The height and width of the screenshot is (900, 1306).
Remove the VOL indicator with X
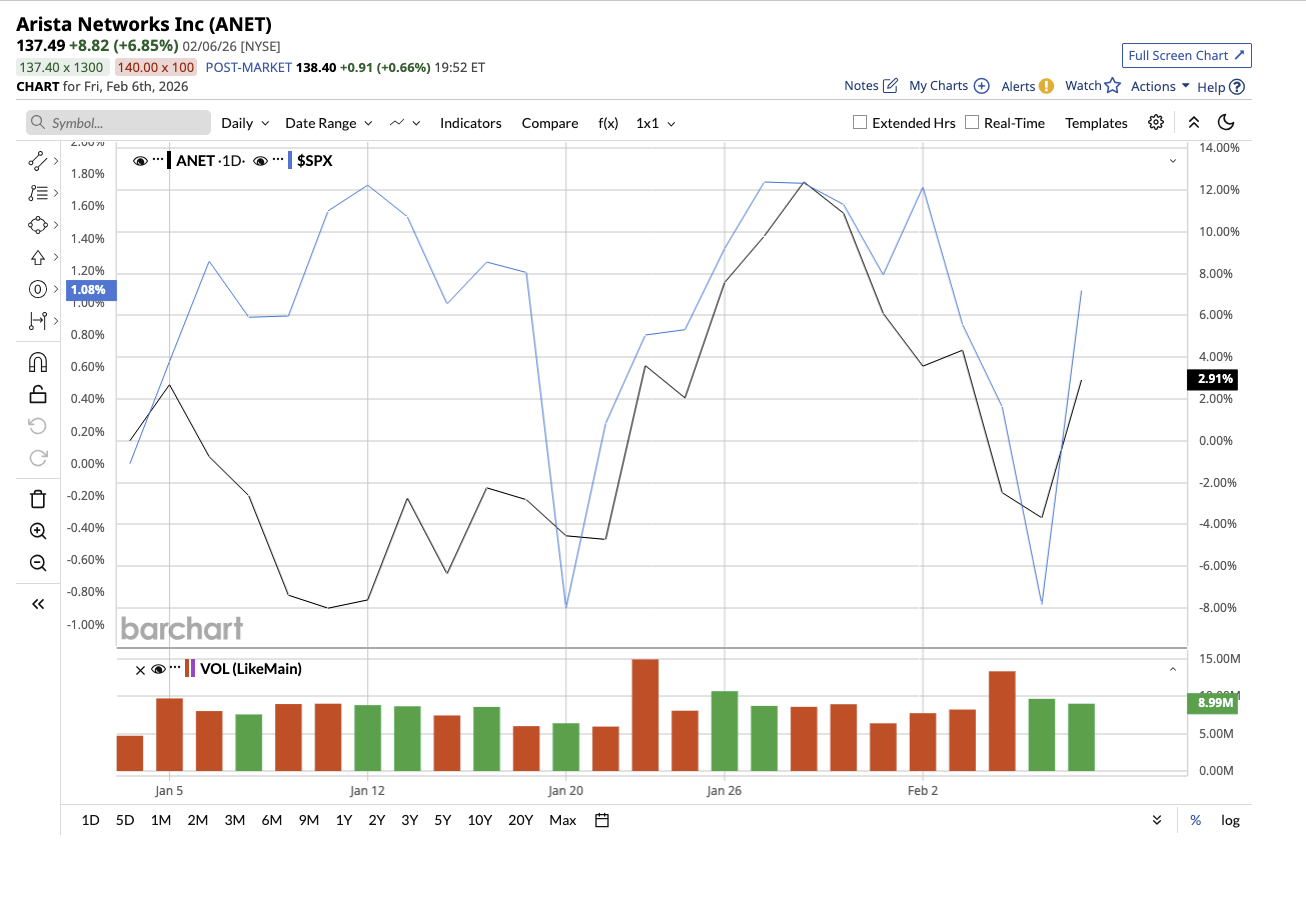tap(140, 669)
